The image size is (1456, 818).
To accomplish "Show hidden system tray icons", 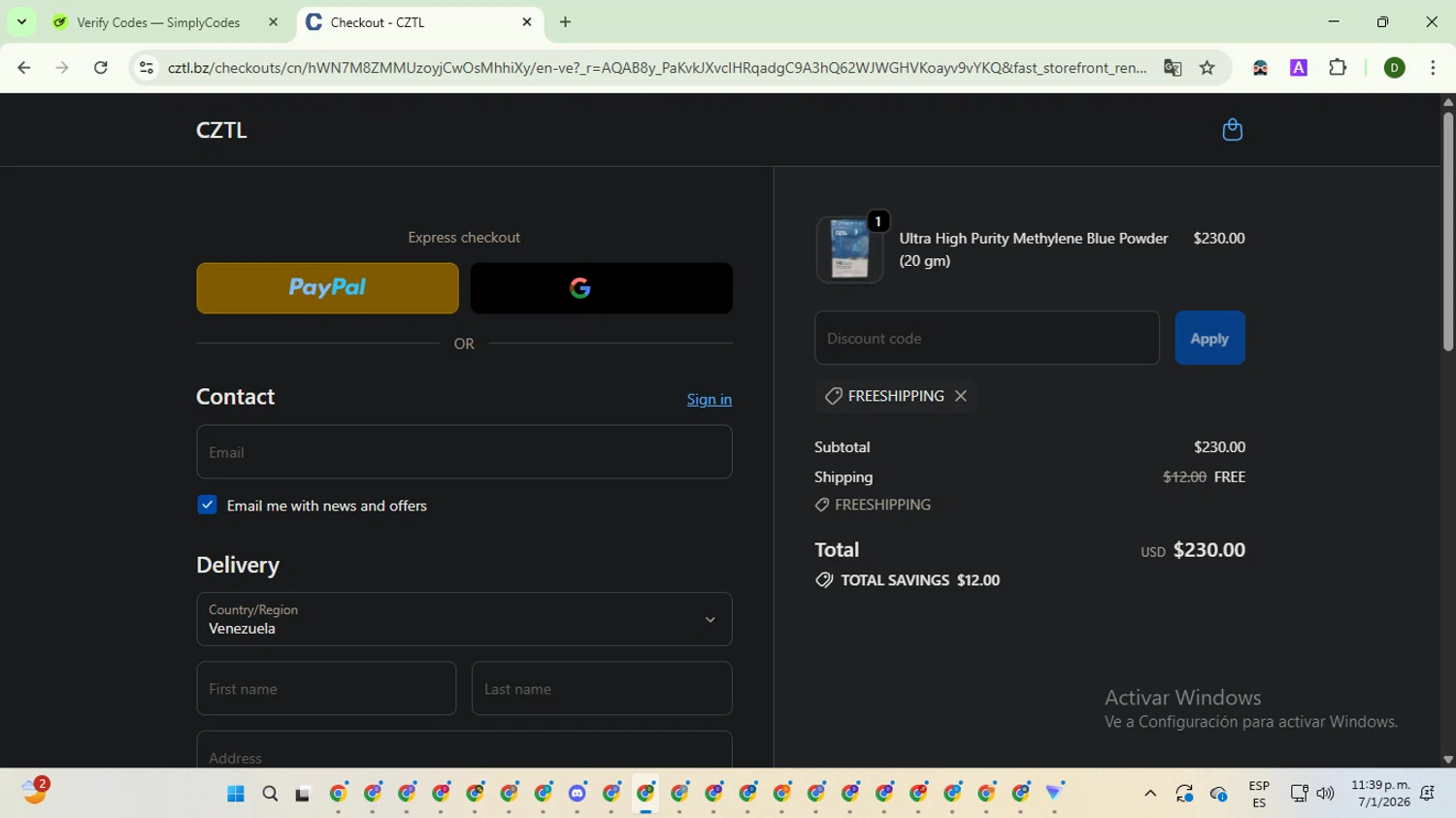I will [1150, 794].
